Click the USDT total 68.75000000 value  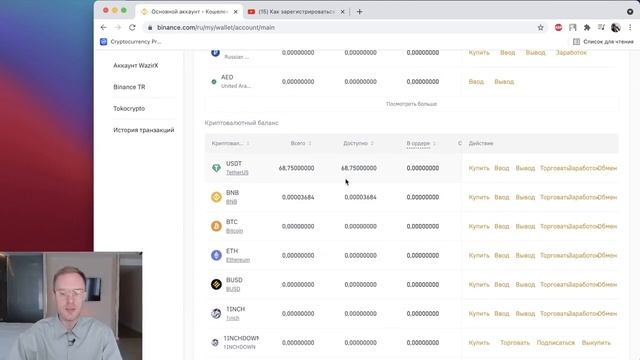[296, 168]
